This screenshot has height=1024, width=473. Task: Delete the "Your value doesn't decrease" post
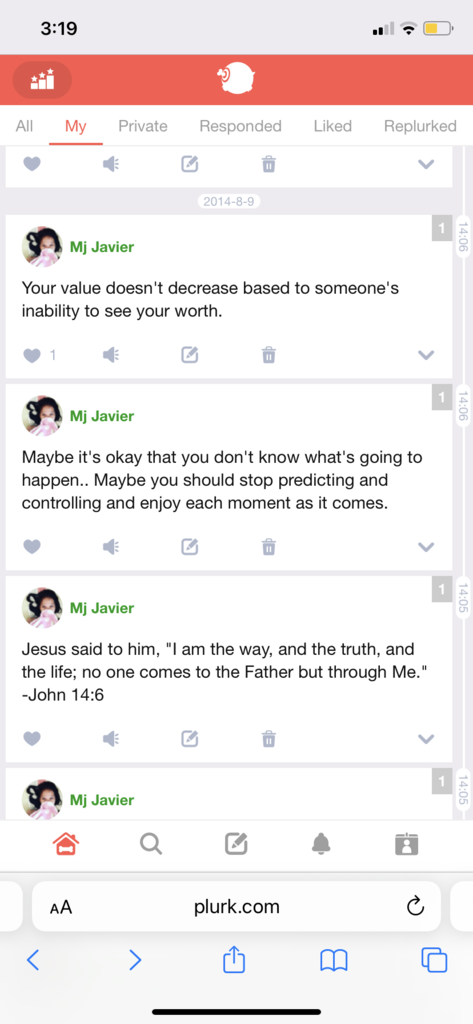268,355
